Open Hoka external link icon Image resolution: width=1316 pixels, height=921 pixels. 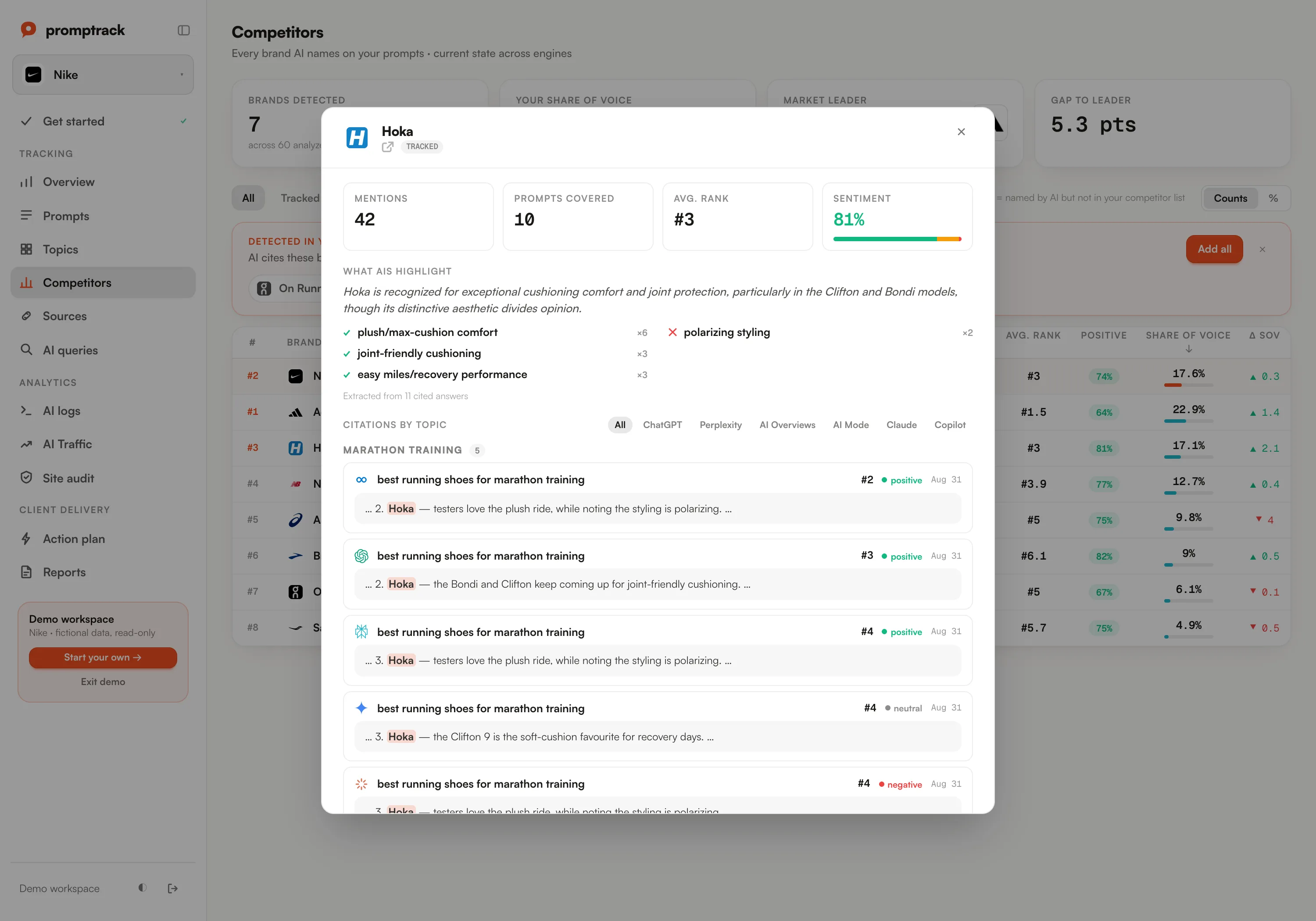pyautogui.click(x=388, y=147)
